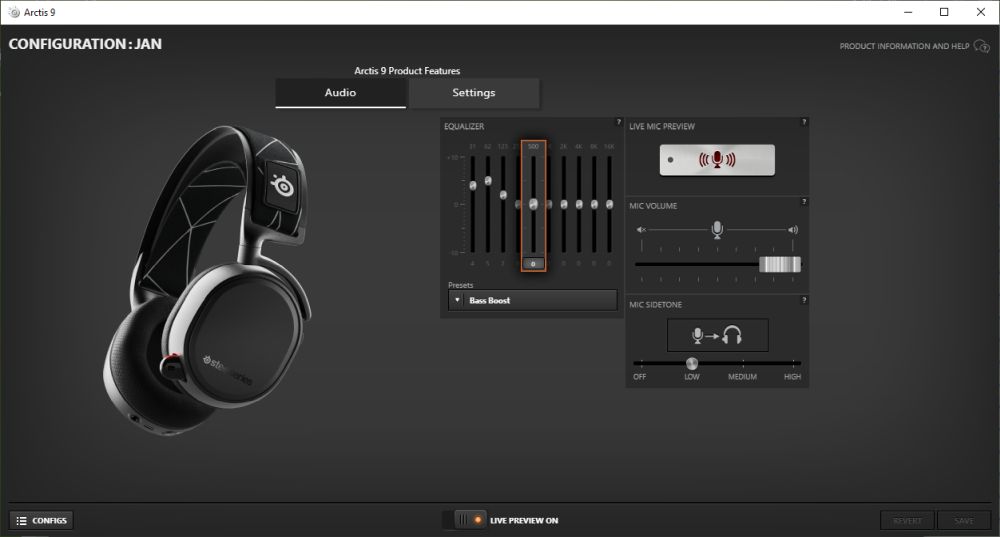Viewport: 1000px width, 537px height.
Task: Click the loud speaker icon in Mic Volume
Action: tap(793, 230)
